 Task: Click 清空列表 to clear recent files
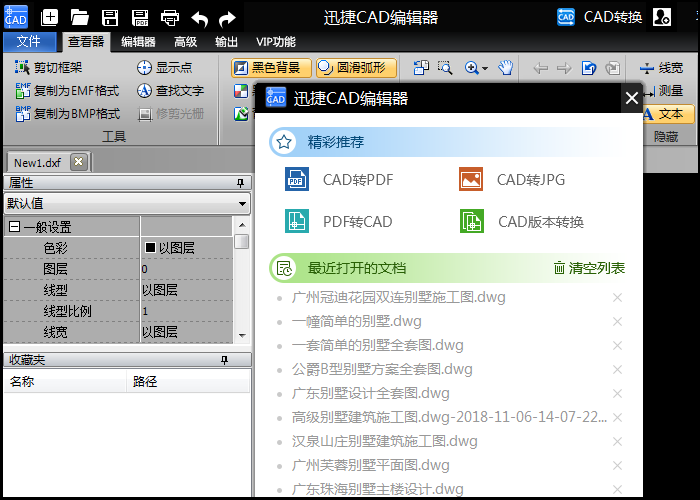[589, 268]
